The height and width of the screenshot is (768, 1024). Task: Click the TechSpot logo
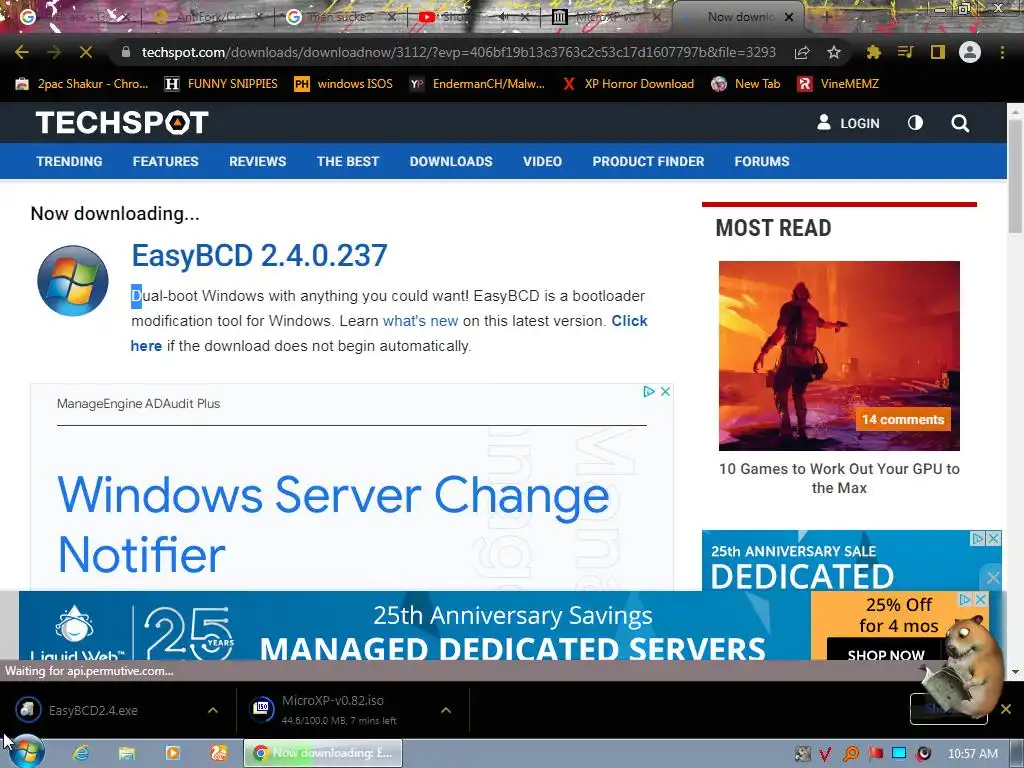pyautogui.click(x=122, y=122)
